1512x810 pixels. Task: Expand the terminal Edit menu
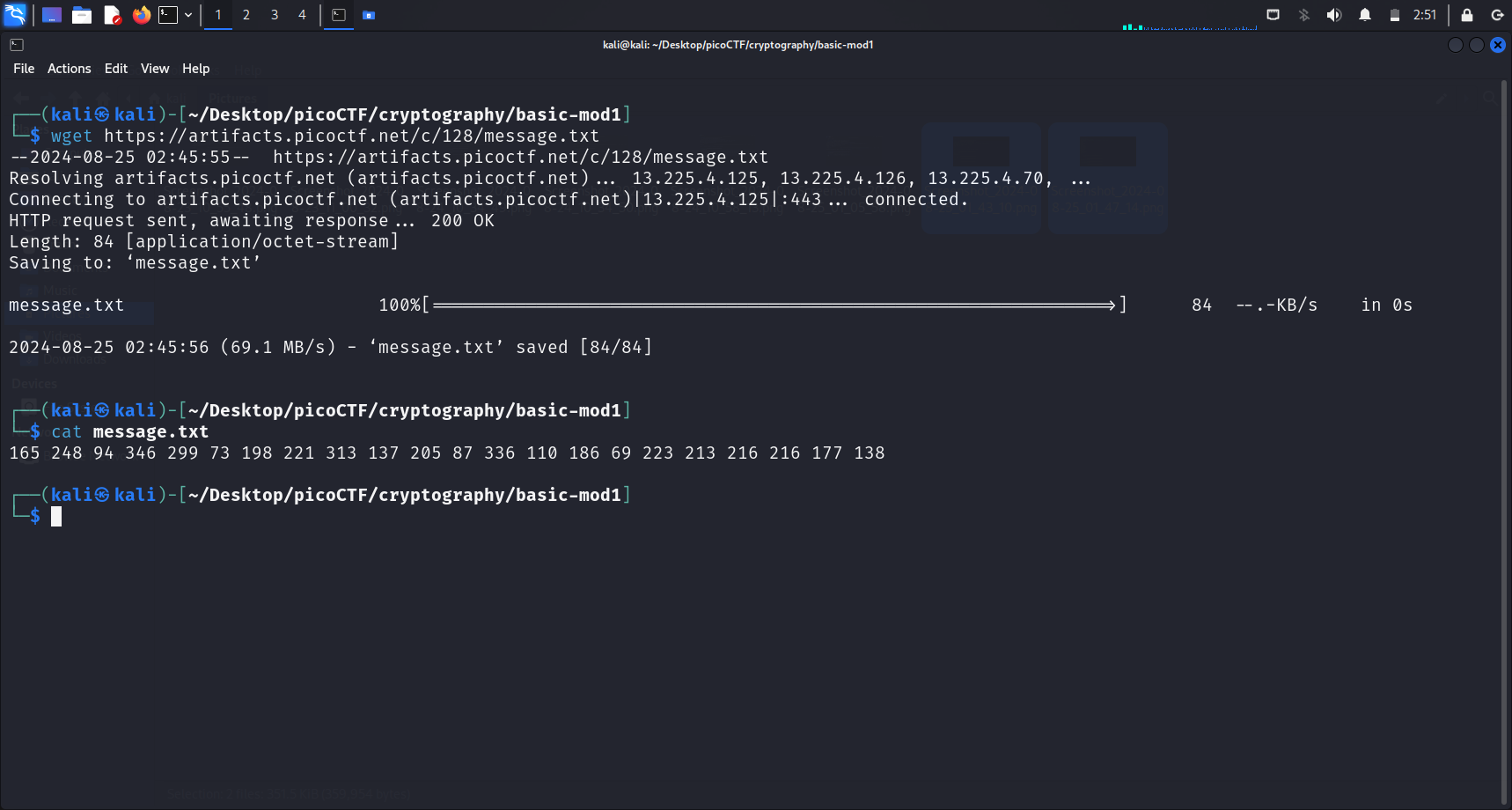coord(115,69)
